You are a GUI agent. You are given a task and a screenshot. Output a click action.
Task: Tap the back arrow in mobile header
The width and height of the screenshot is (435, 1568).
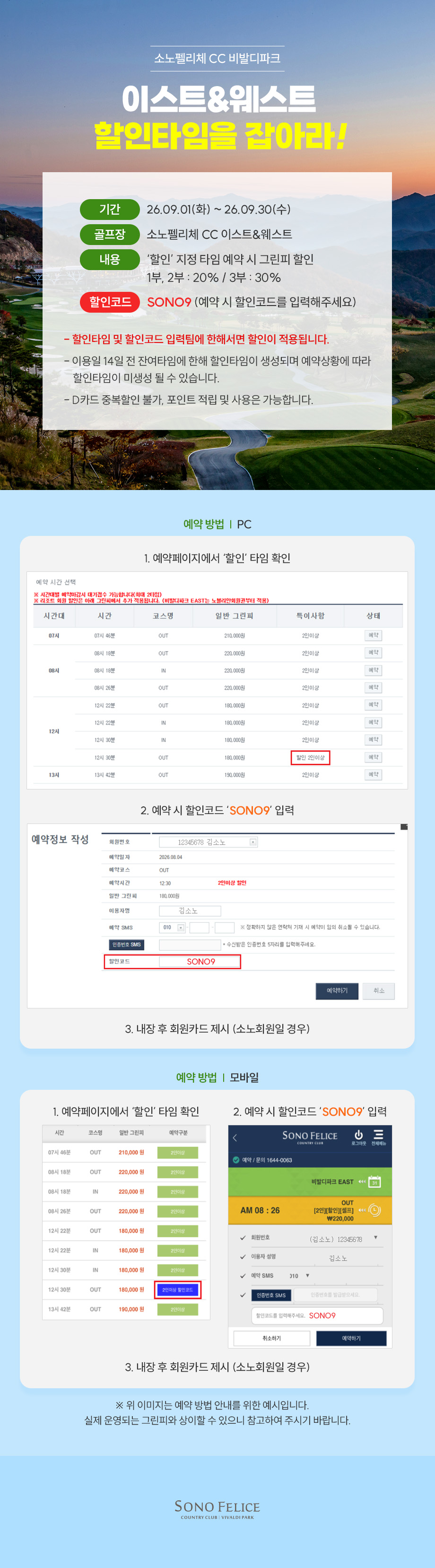tap(235, 1138)
